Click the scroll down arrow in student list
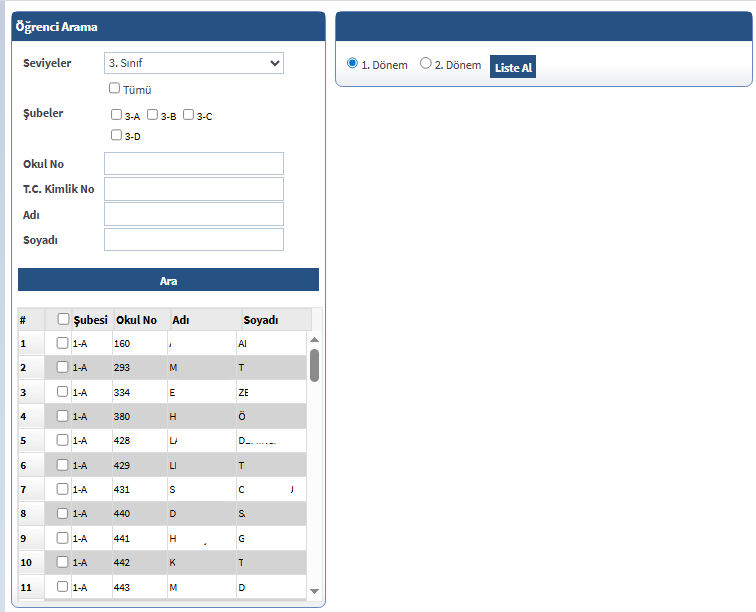Image resolution: width=756 pixels, height=612 pixels. click(x=314, y=591)
